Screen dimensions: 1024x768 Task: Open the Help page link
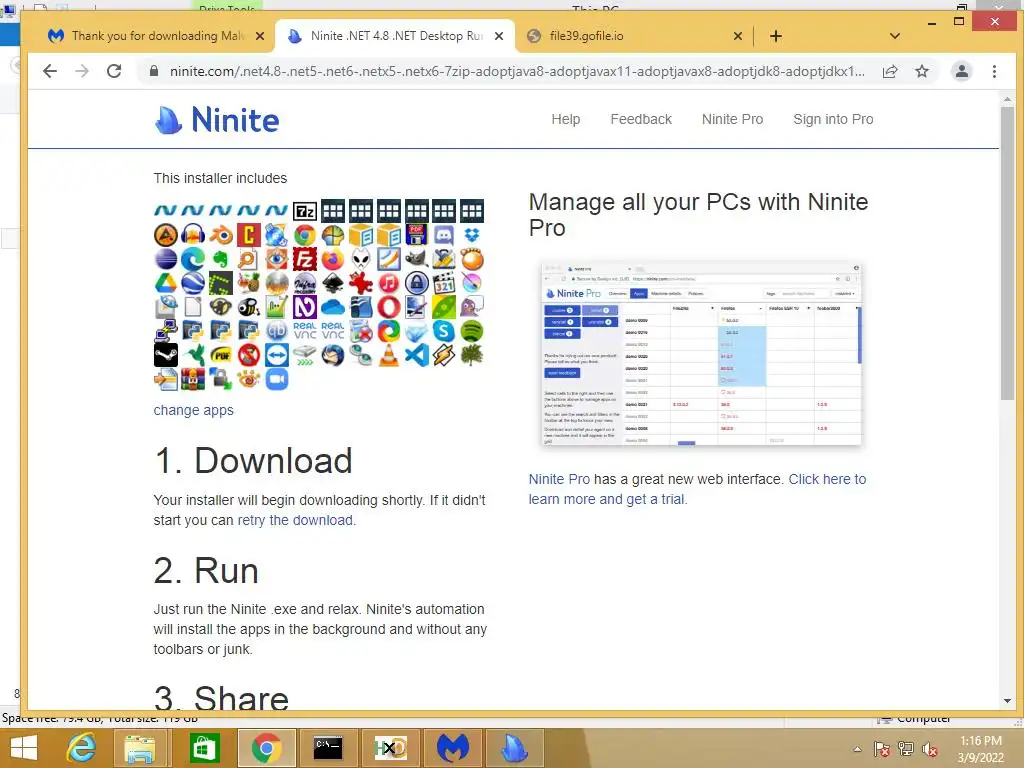(x=566, y=120)
